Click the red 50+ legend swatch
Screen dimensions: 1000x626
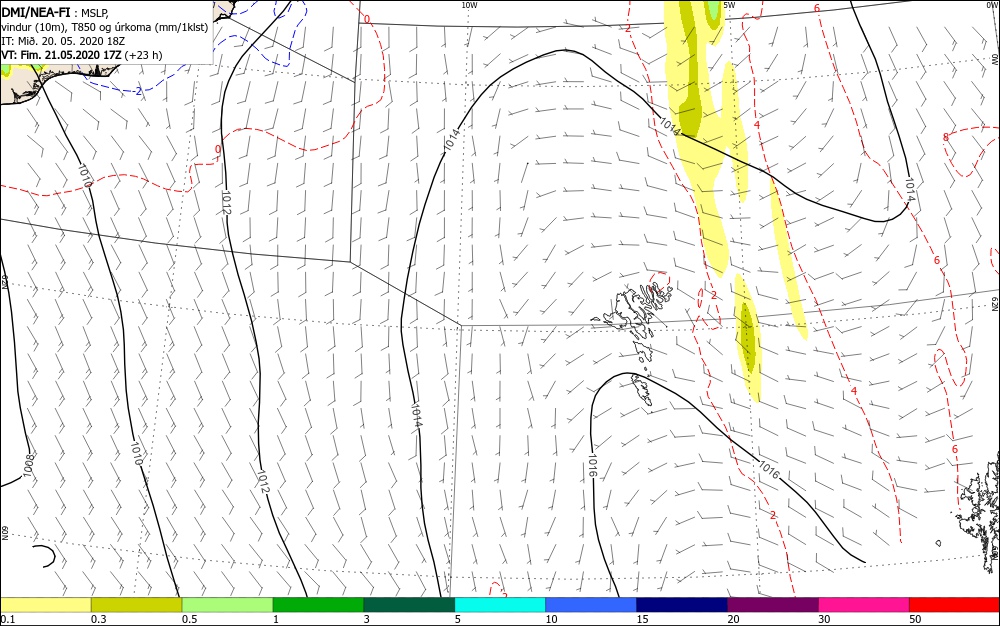[x=954, y=605]
